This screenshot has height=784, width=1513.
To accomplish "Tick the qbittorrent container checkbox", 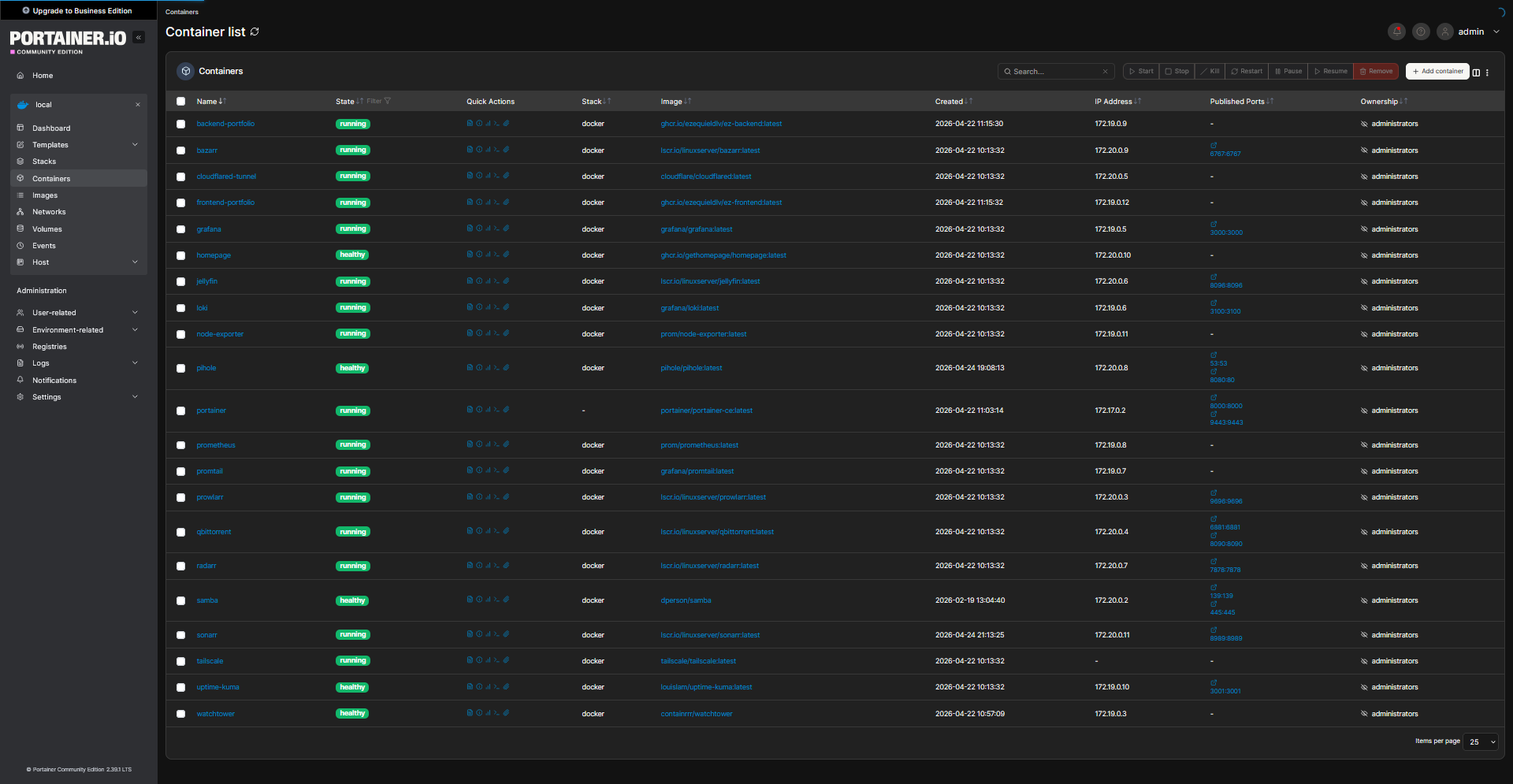I will [180, 532].
